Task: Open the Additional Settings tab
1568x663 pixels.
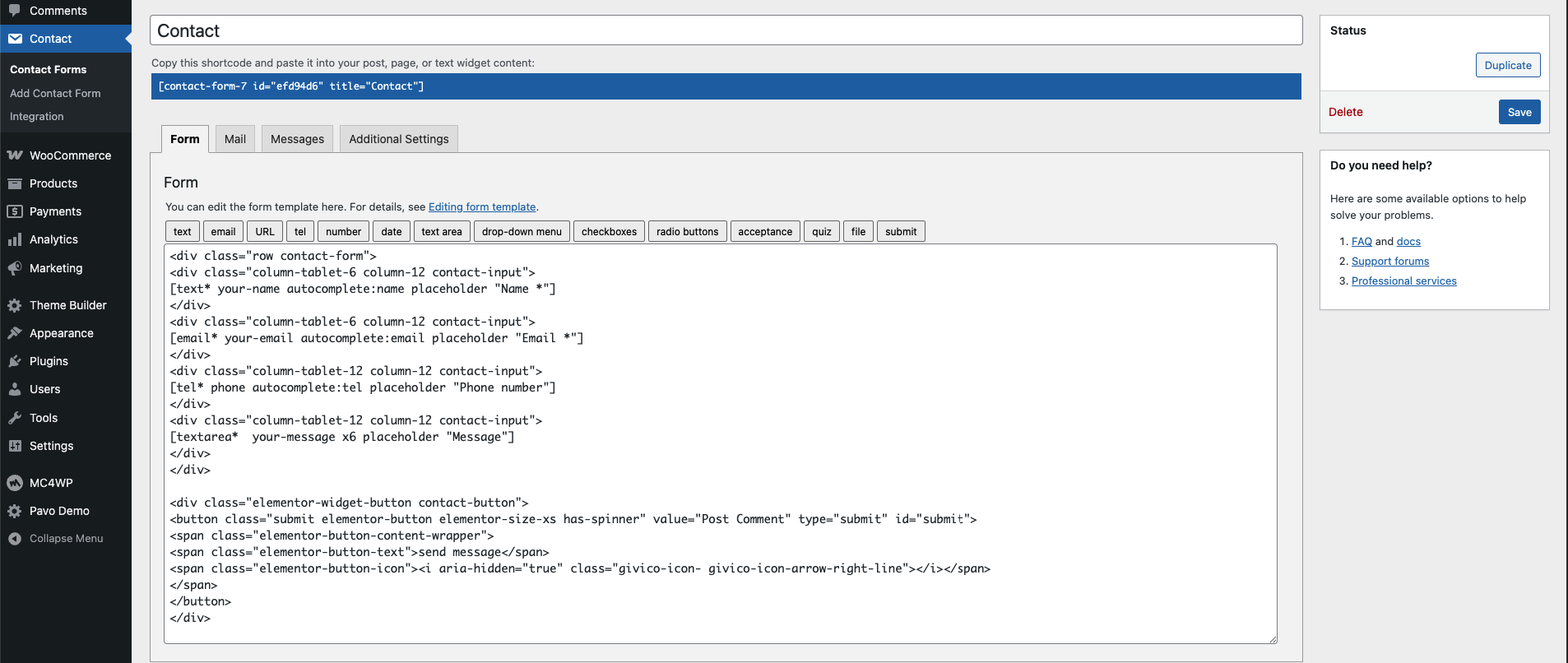Action: [398, 139]
